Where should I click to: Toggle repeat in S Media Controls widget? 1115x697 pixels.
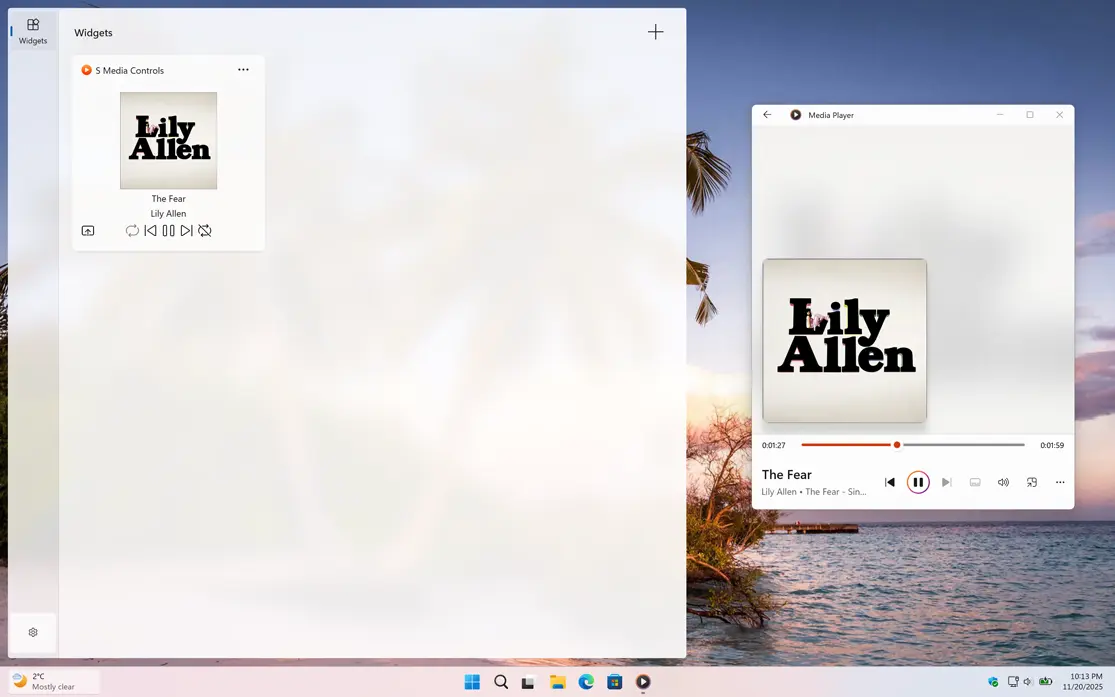point(132,231)
